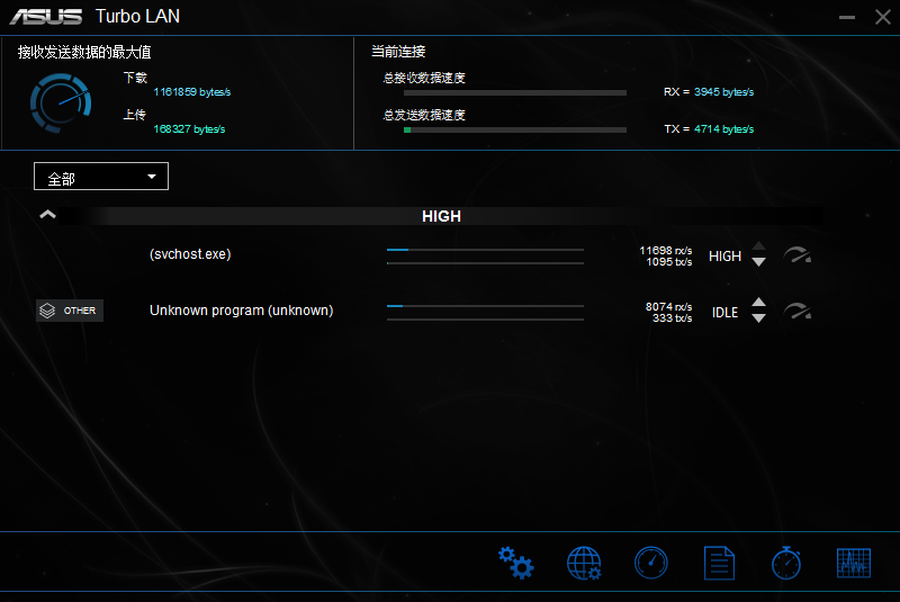
Task: Select the svchost.exe process row
Action: click(190, 254)
